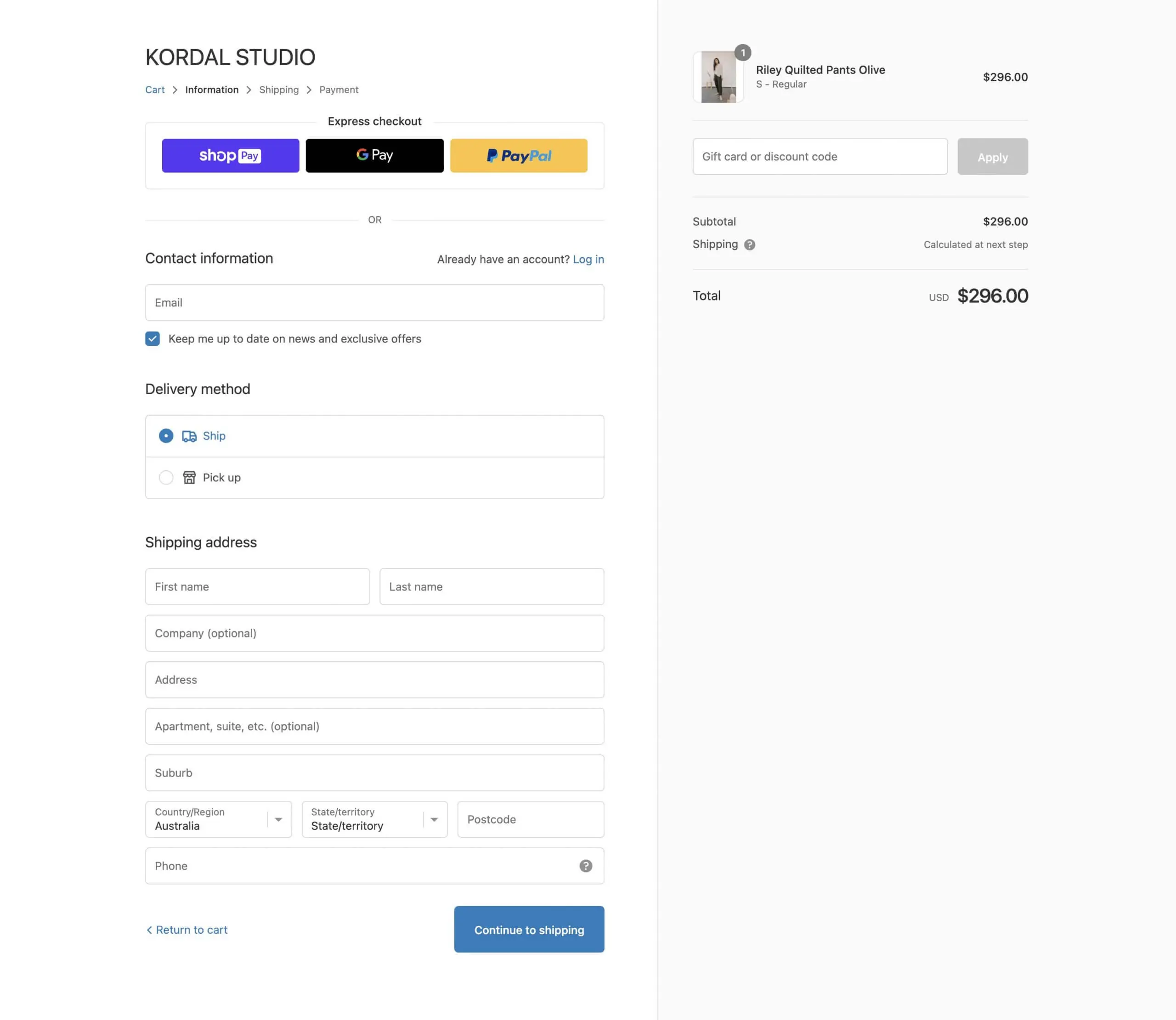Click the item quantity badge on the thumbnail

742,52
